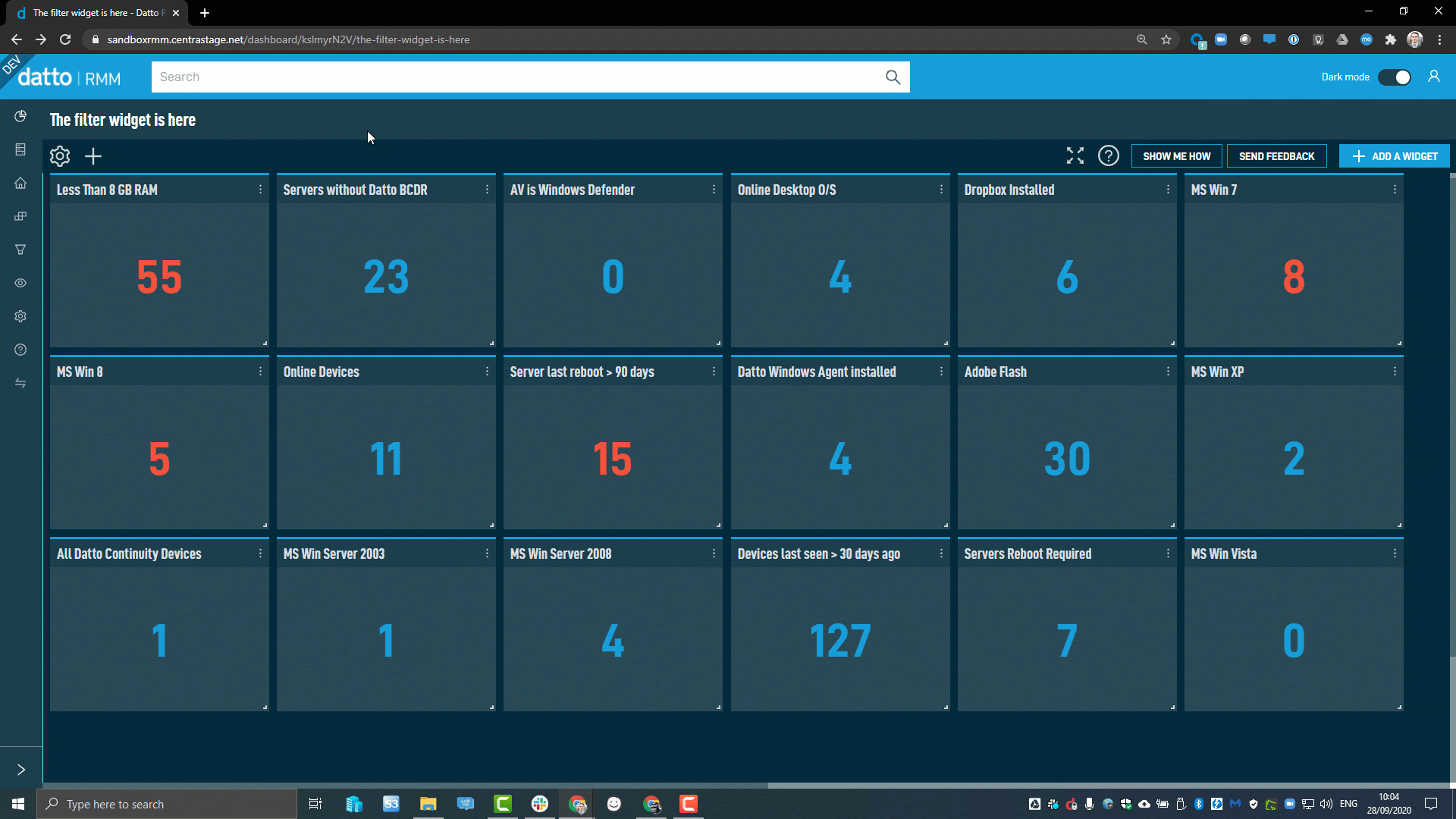Screen dimensions: 1456x819
Task: Click the 30 count in Adobe Flash widget
Action: [1067, 459]
